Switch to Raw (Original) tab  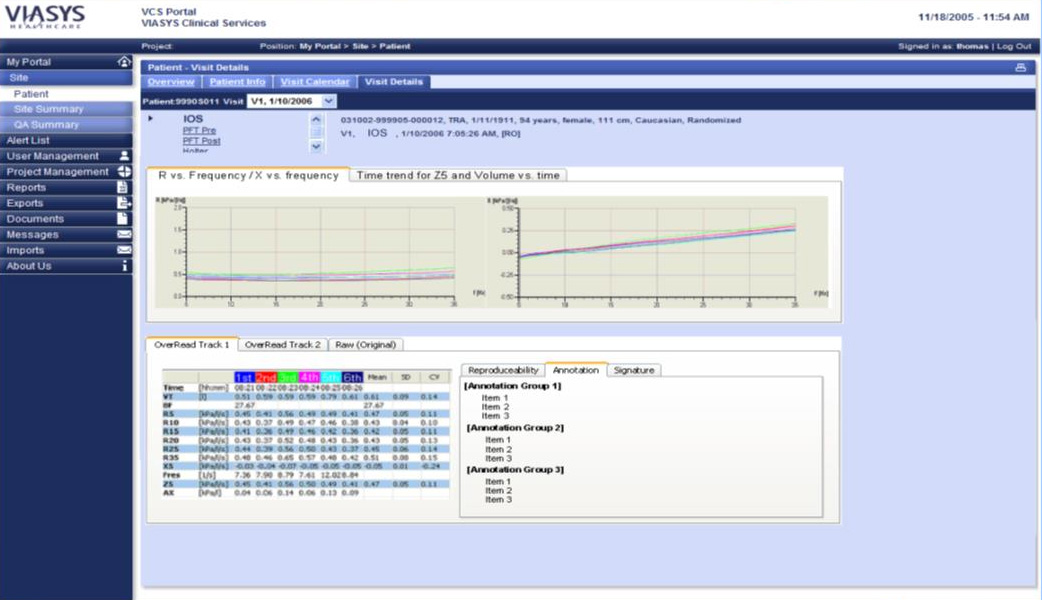[365, 344]
